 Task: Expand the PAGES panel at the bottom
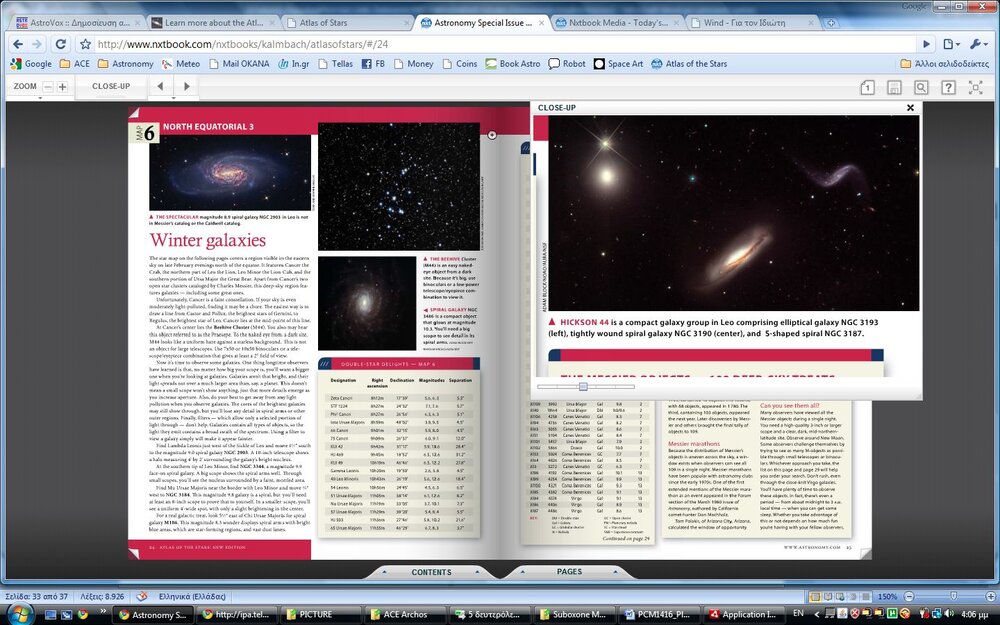pos(569,572)
